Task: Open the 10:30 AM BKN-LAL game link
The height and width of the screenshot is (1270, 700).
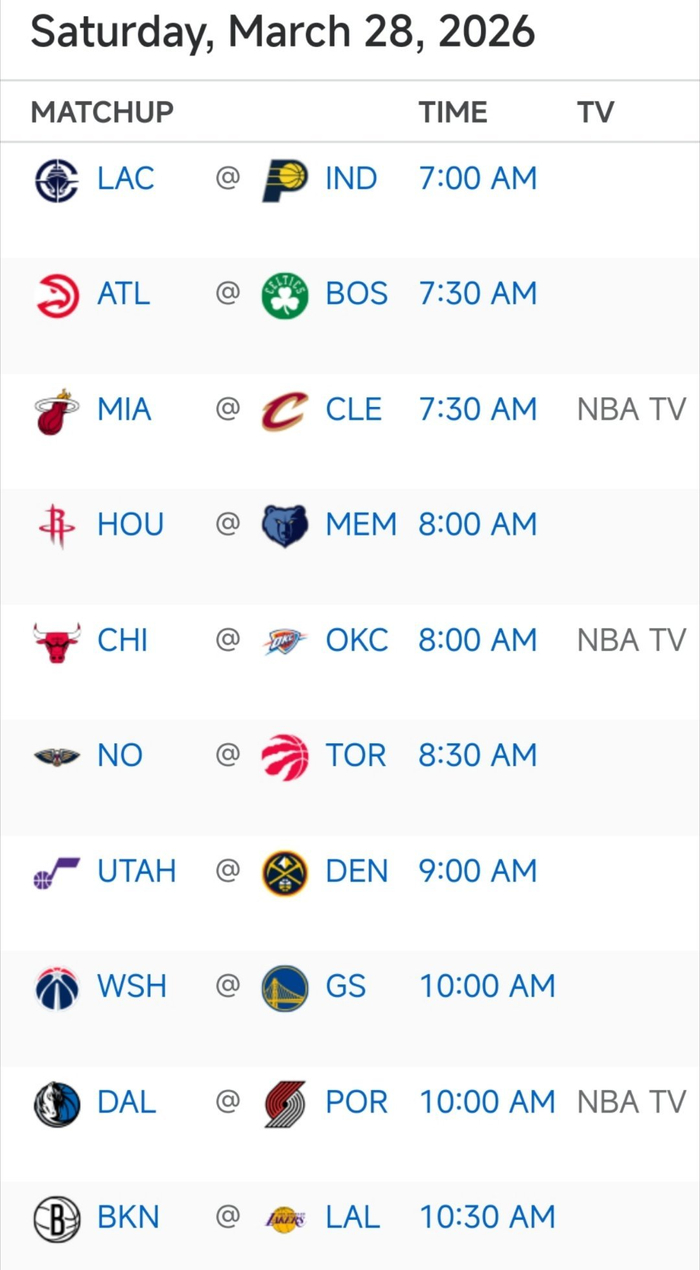Action: [x=486, y=1218]
